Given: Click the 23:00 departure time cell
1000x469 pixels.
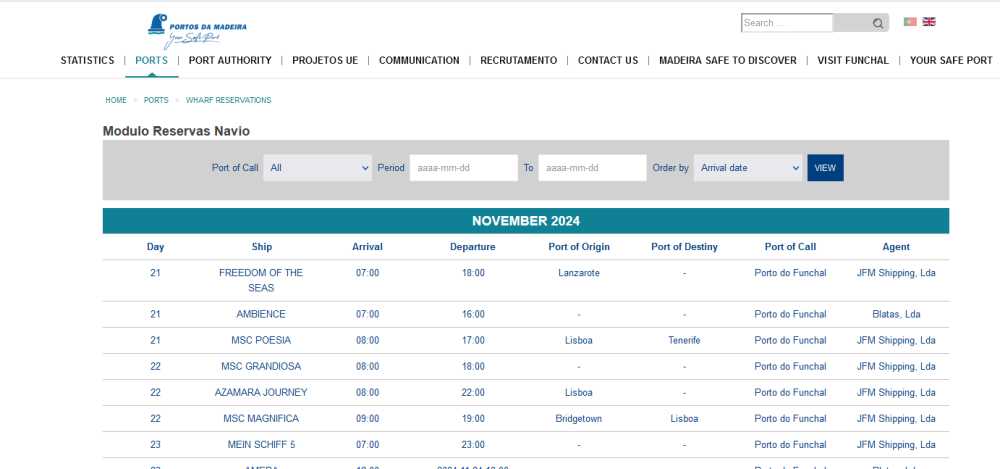Looking at the screenshot, I should [x=473, y=445].
